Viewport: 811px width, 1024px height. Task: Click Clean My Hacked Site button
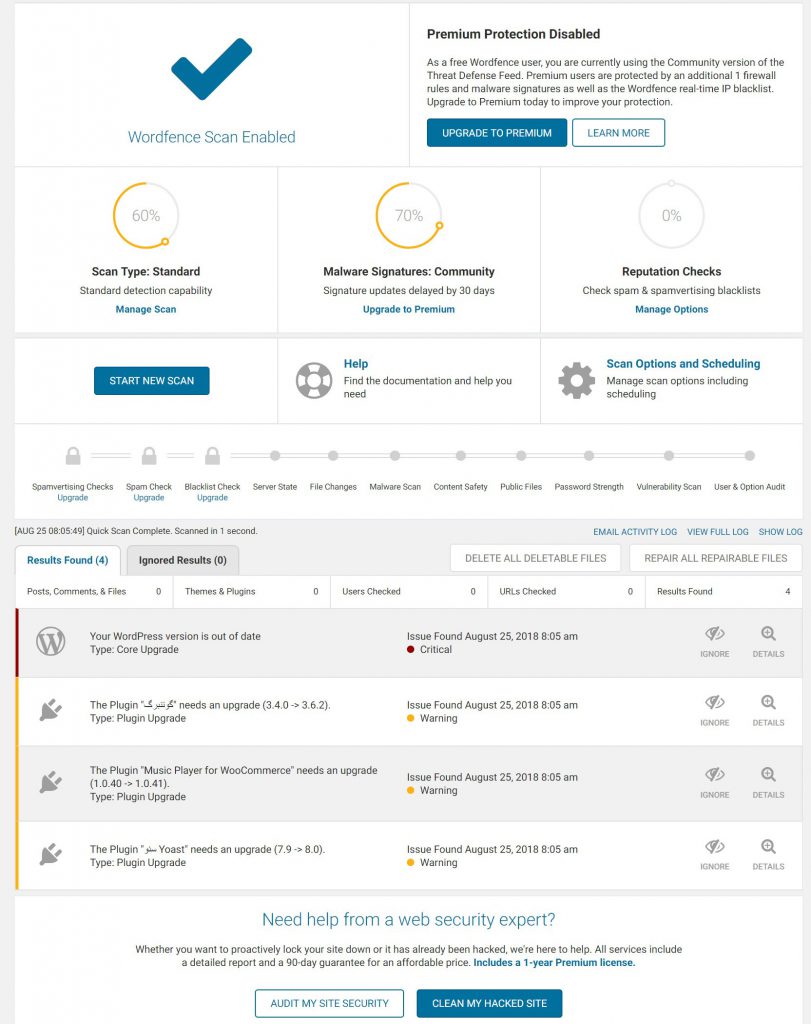tap(489, 1003)
